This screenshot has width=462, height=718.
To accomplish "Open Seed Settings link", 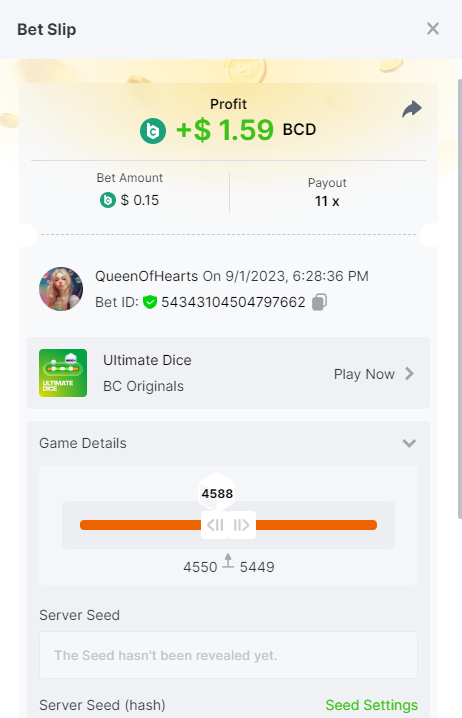I will coord(371,705).
